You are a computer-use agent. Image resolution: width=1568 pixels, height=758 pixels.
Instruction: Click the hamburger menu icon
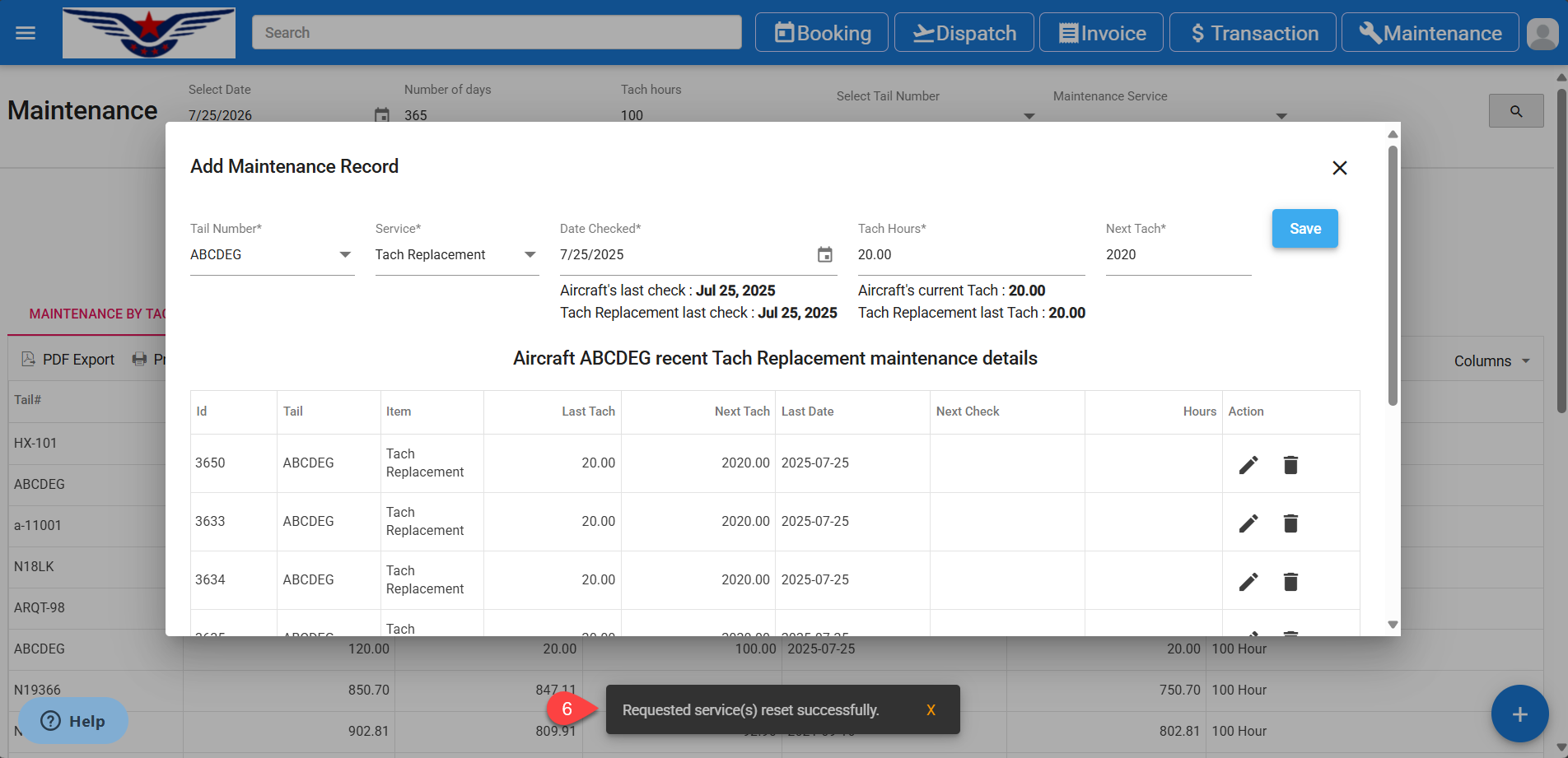(26, 33)
